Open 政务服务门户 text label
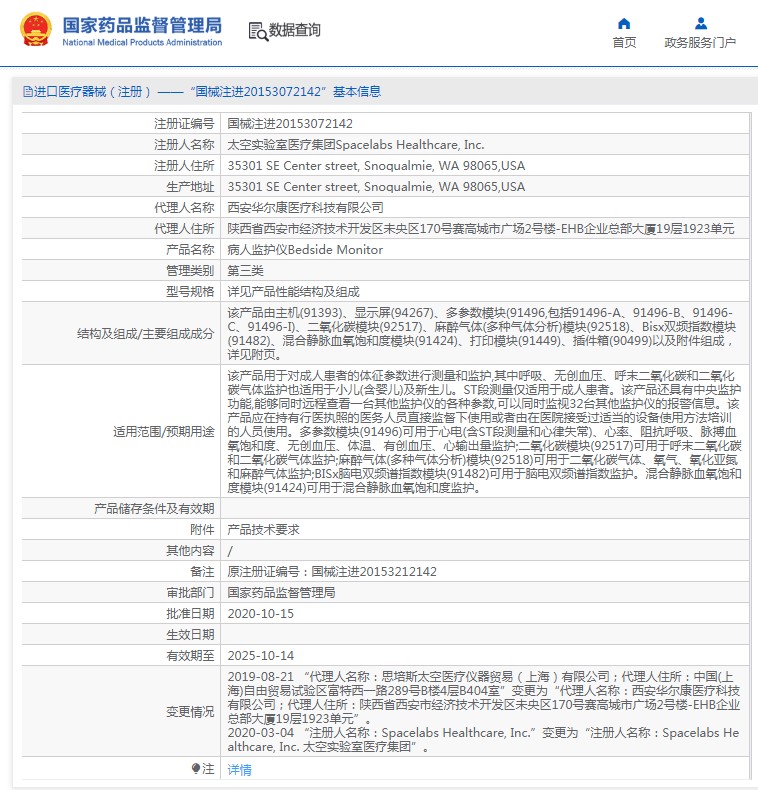 click(700, 42)
